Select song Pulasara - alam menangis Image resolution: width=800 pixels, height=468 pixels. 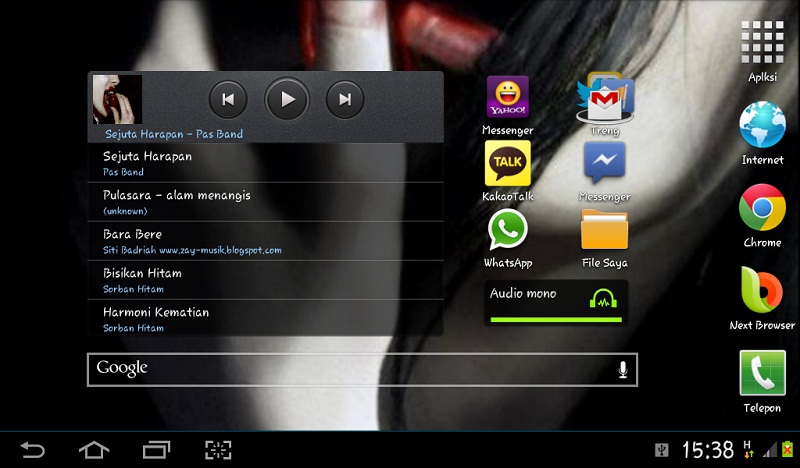pyautogui.click(x=265, y=201)
